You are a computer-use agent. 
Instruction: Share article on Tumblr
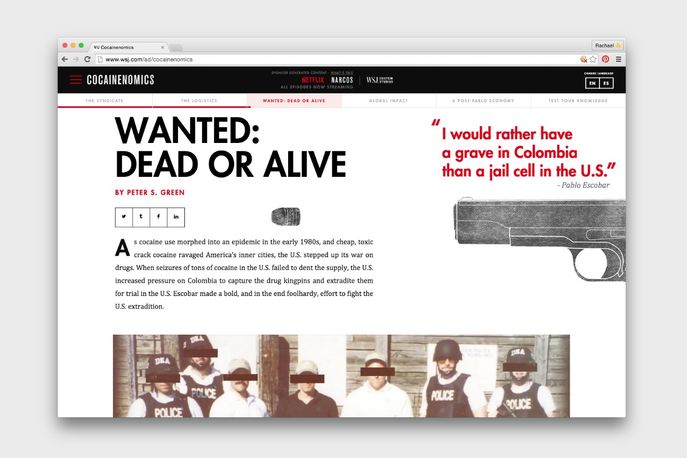pyautogui.click(x=141, y=216)
